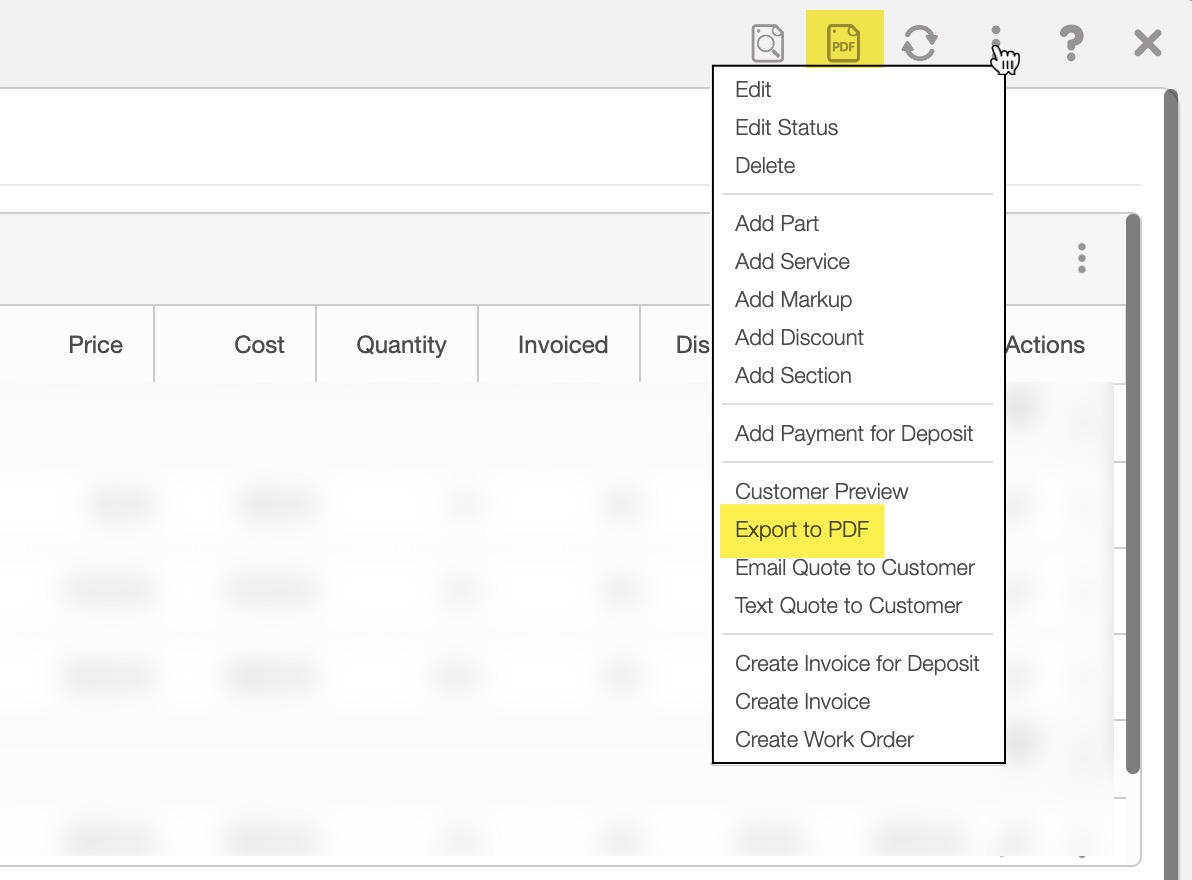Select Create Work Order option
The image size is (1192, 880).
(x=824, y=740)
